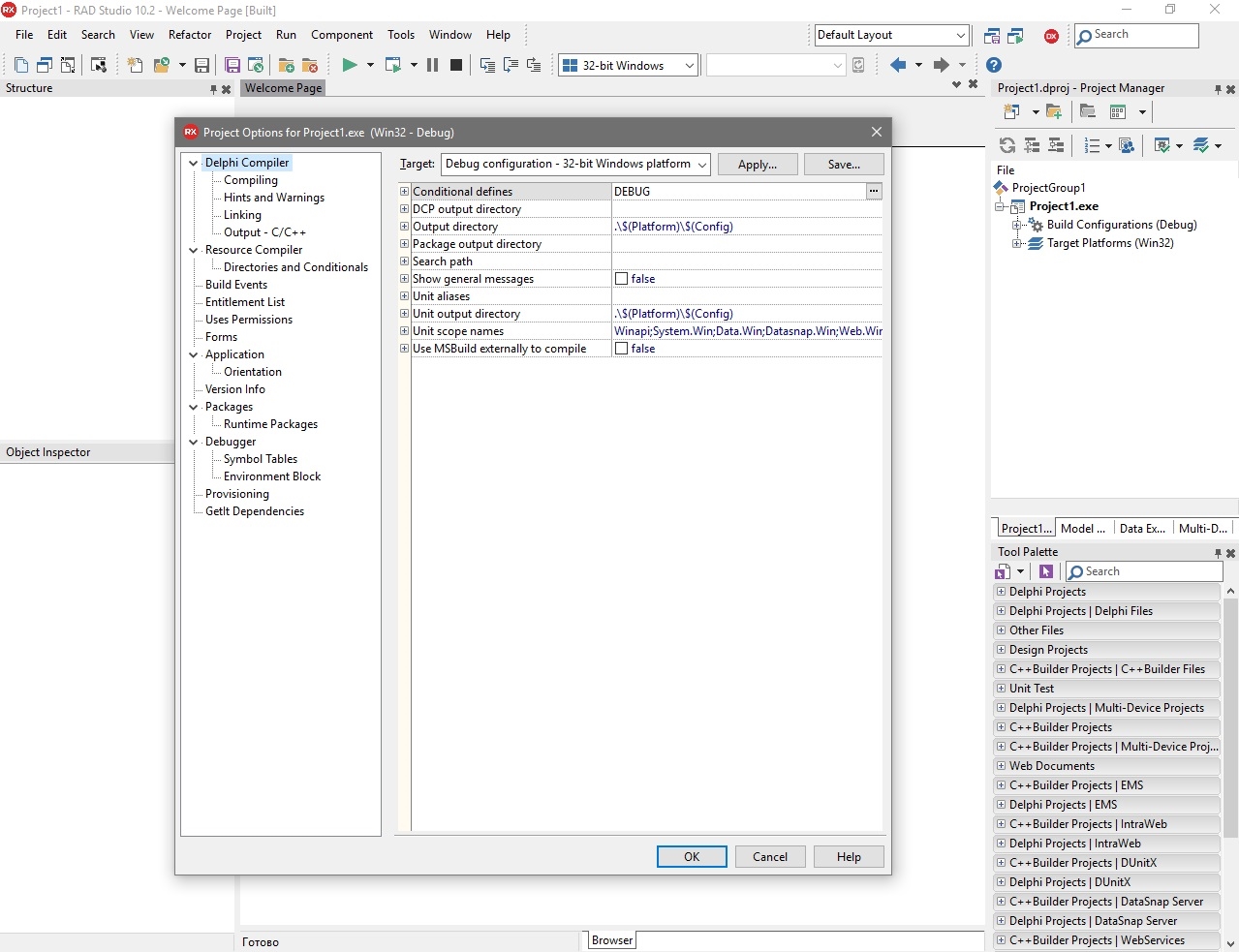Click the Tool Palette search field
Screen dimensions: 1239x952
coord(1144,571)
